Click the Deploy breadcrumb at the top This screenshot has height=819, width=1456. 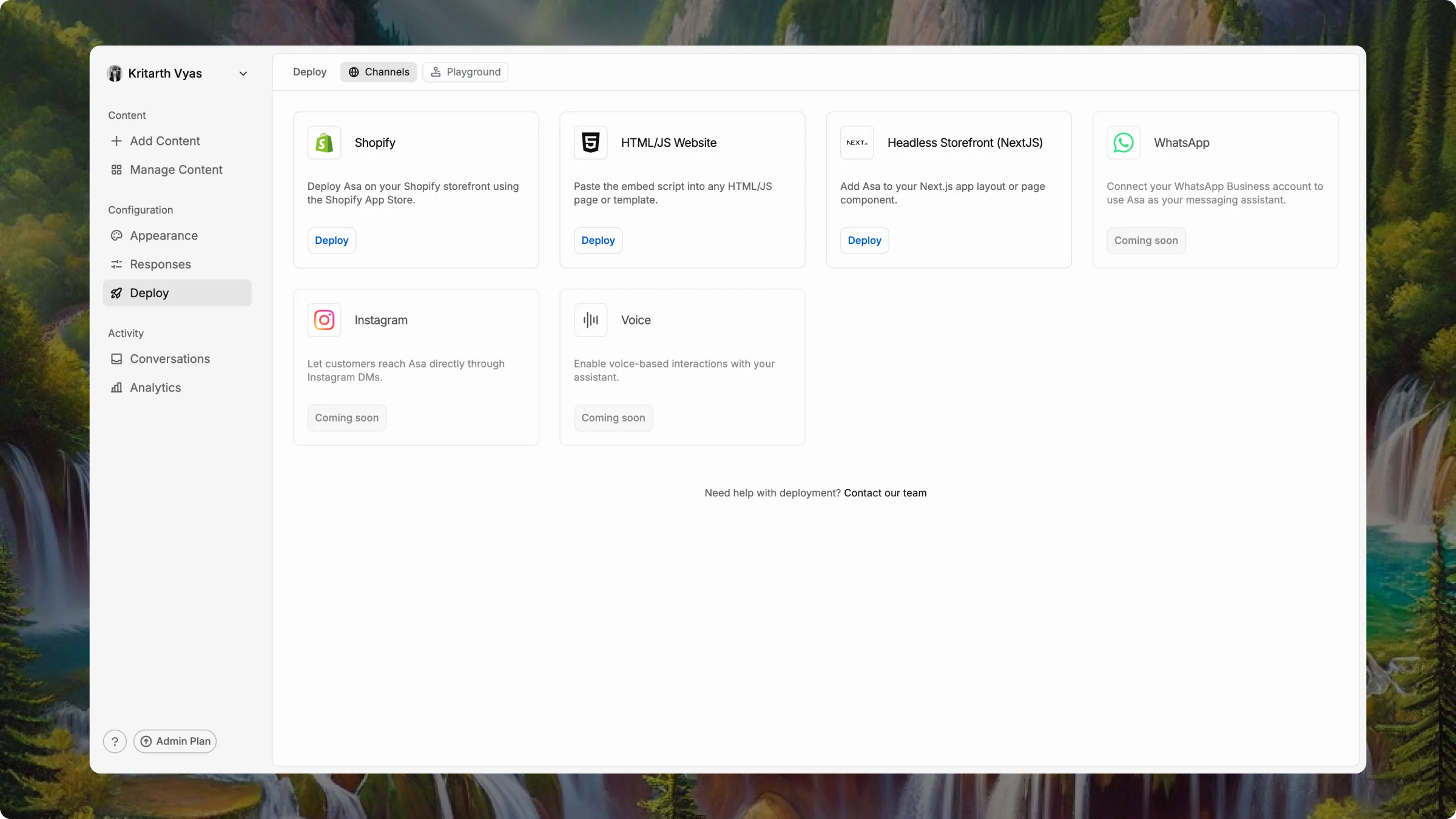[309, 72]
